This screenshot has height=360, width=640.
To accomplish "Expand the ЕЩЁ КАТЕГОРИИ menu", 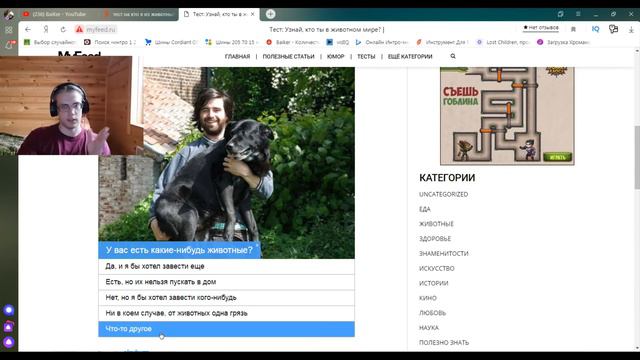I will [x=410, y=57].
